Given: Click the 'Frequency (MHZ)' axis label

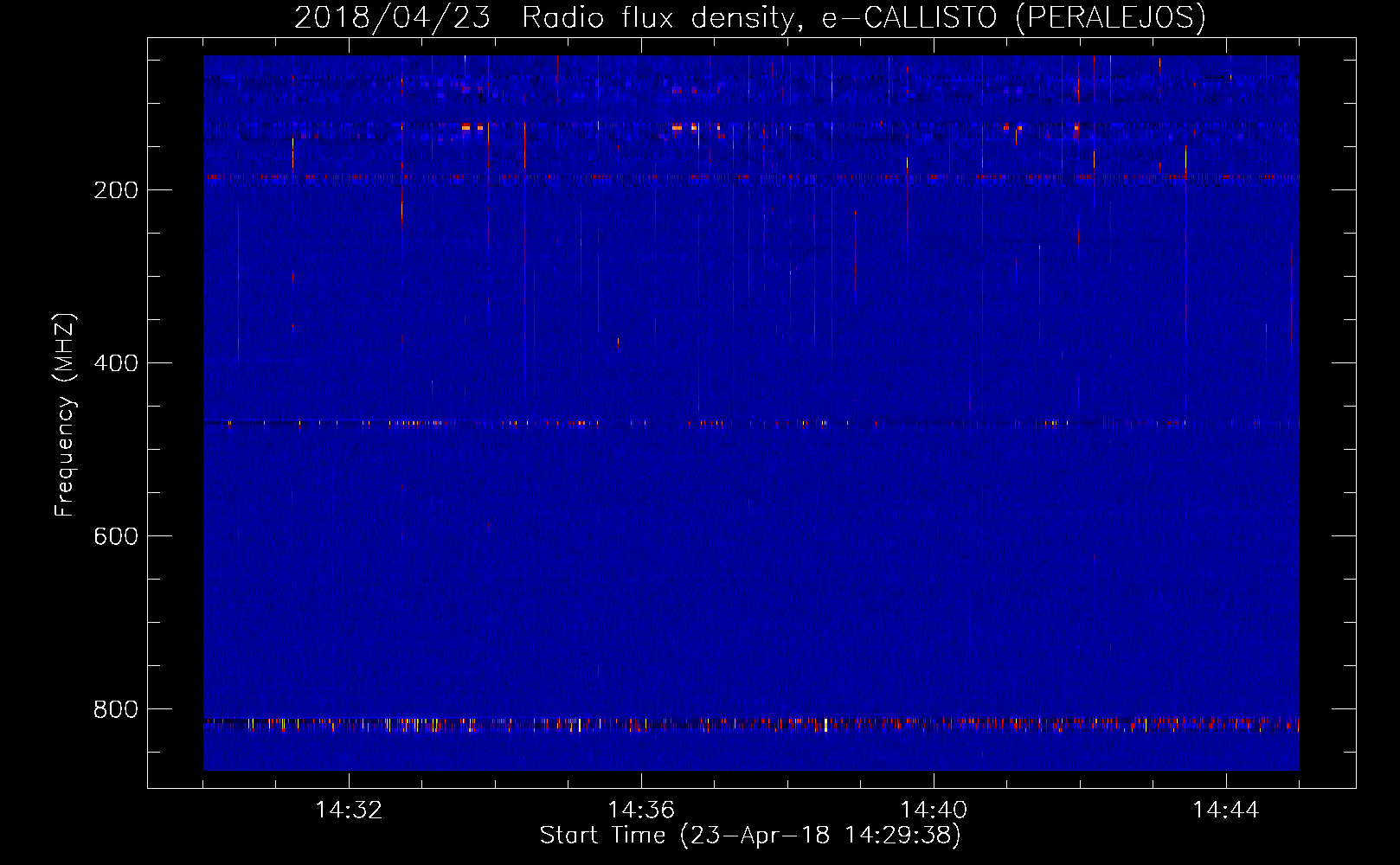Looking at the screenshot, I should tap(65, 415).
